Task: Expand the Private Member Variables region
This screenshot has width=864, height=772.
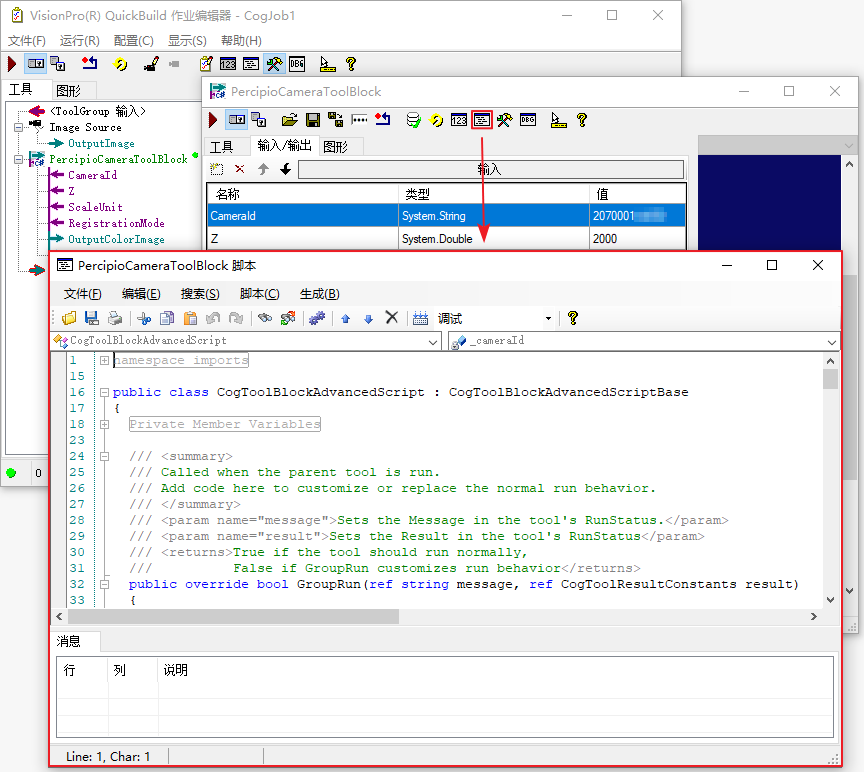Action: pos(104,424)
